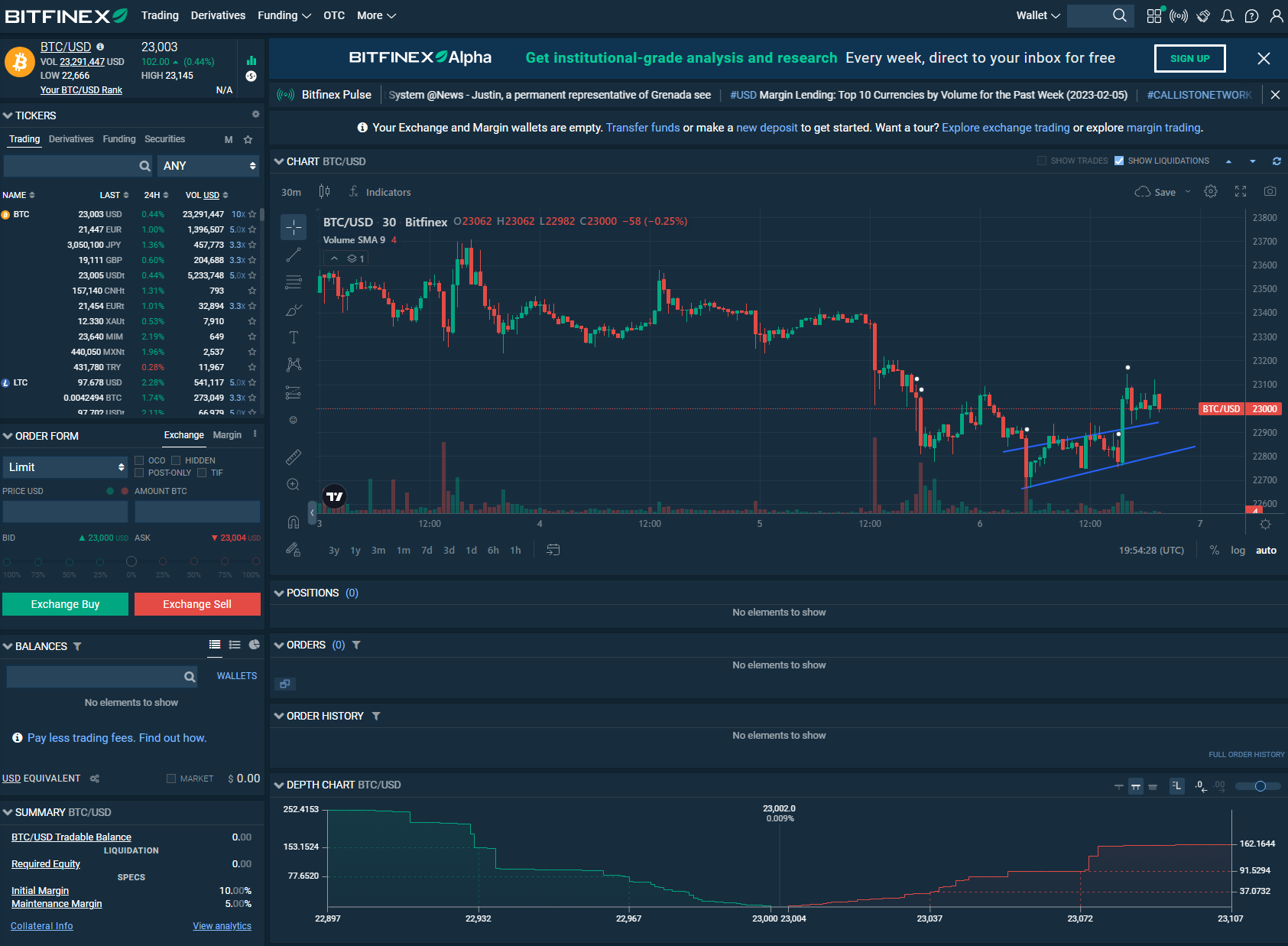Enable the Show Trades checkbox
The image size is (1288, 946).
[x=1042, y=161]
